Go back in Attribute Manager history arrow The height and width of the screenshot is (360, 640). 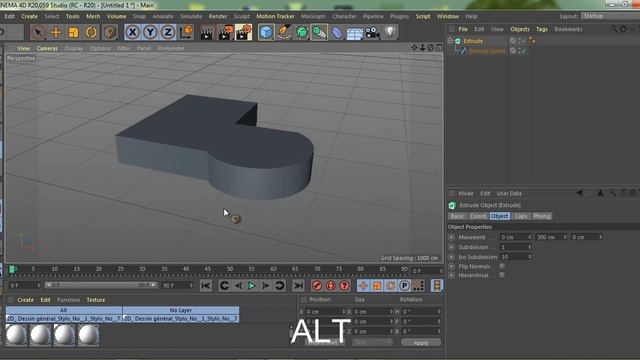580,193
